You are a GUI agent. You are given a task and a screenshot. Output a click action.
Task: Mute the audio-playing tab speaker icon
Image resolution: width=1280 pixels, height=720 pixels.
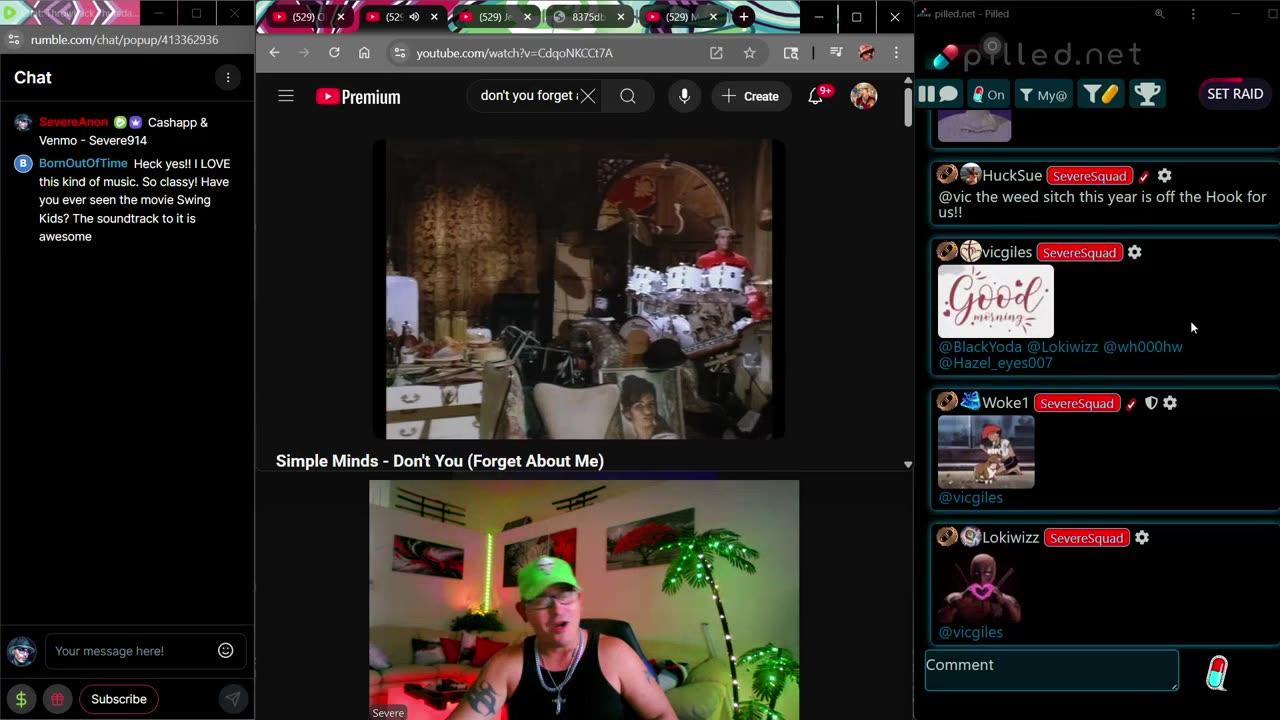414,17
